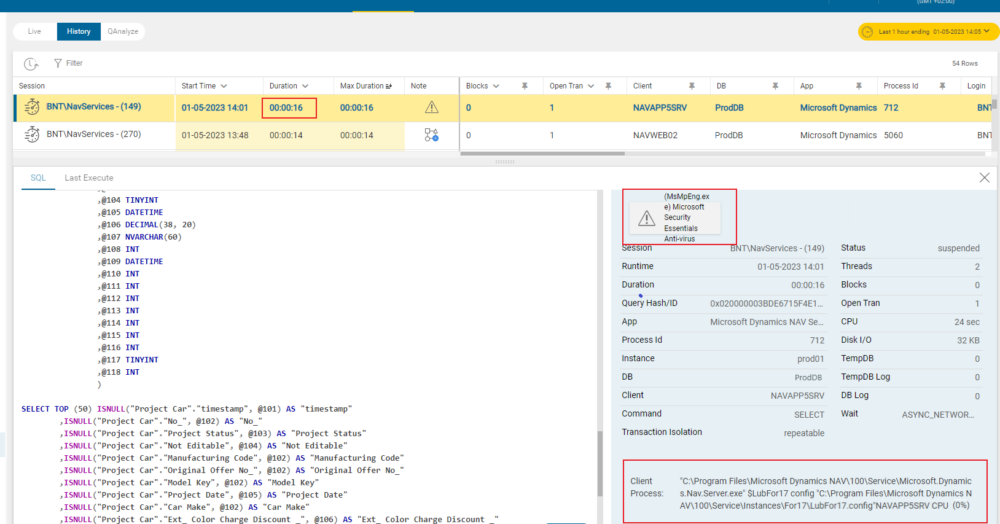Click the Session column header

32,86
